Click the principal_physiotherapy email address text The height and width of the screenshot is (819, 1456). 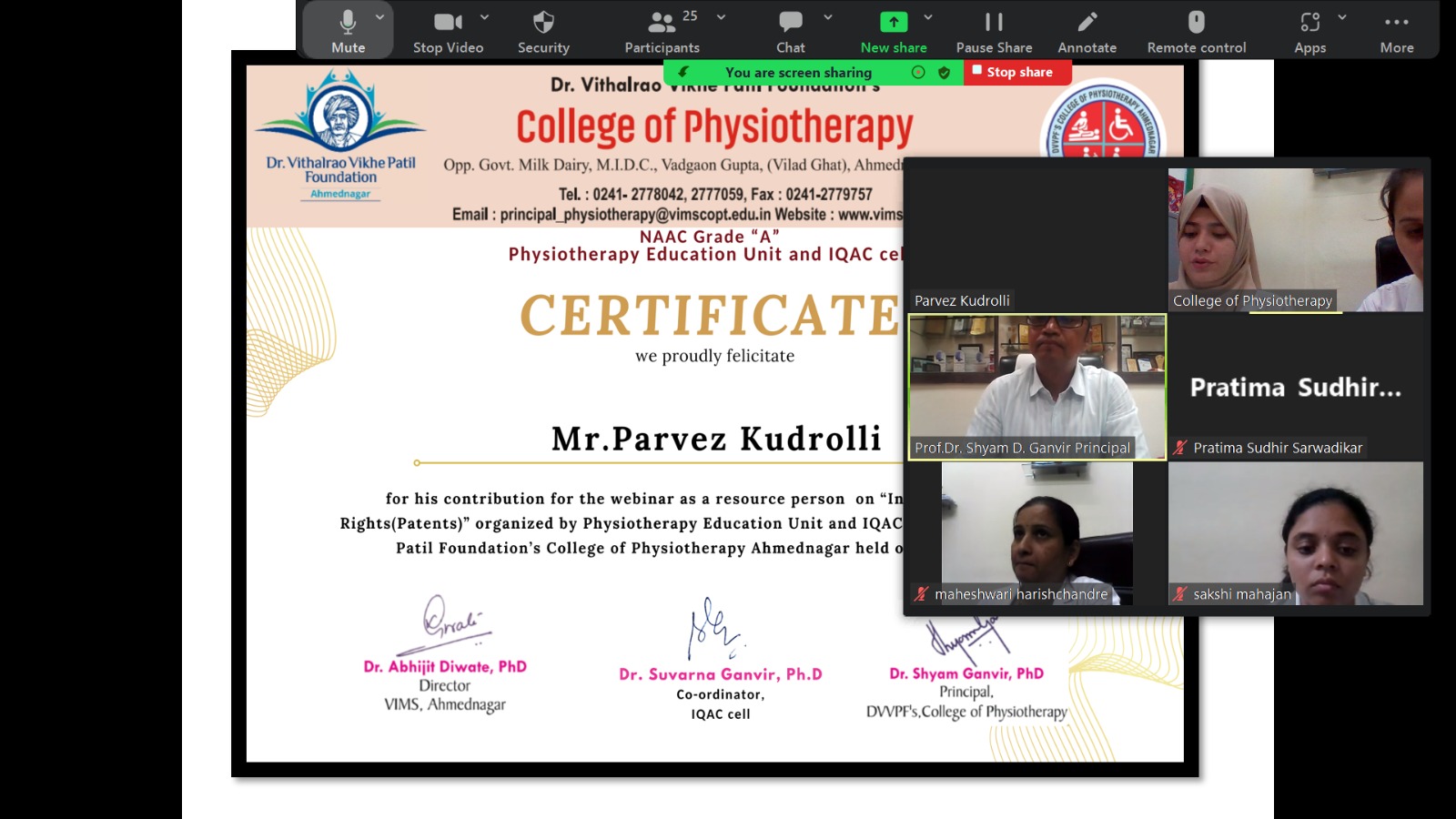[635, 215]
